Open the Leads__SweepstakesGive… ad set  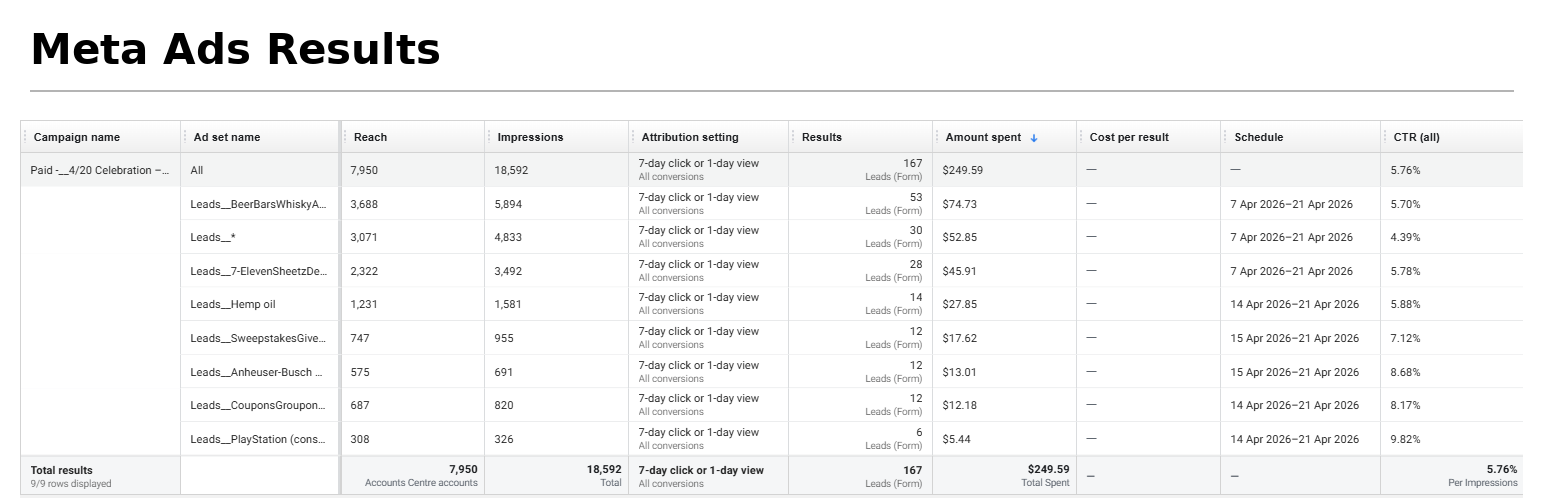258,338
